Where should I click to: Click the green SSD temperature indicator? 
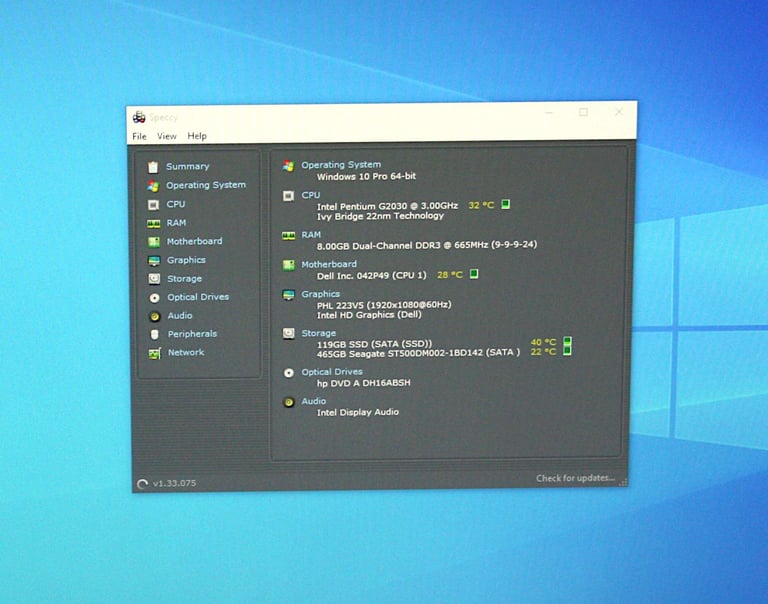click(567, 341)
